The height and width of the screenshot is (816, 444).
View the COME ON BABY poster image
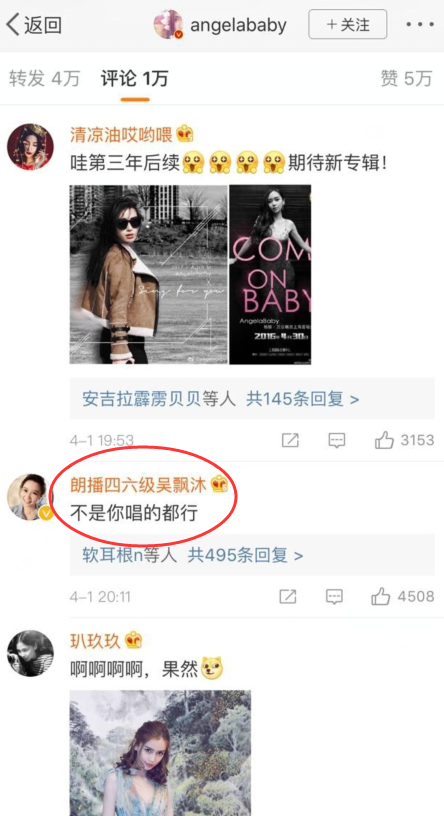(270, 274)
